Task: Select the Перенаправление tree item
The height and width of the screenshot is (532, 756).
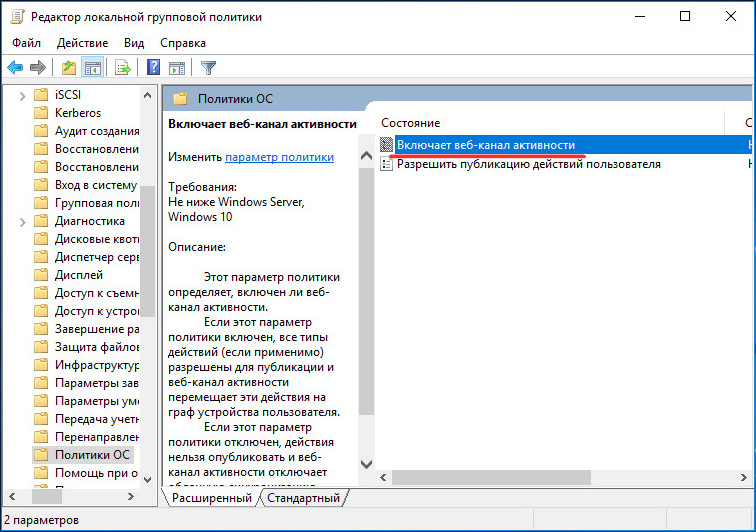Action: [97, 437]
